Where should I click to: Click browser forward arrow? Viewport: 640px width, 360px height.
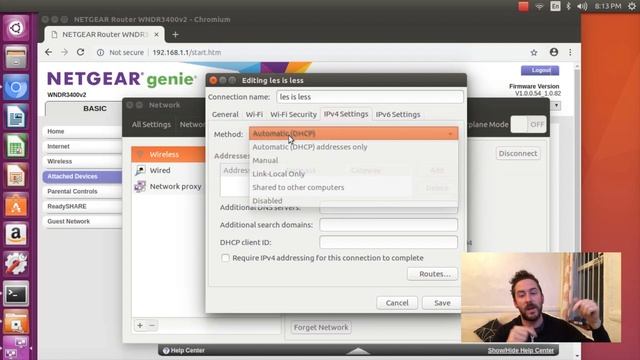pos(64,52)
